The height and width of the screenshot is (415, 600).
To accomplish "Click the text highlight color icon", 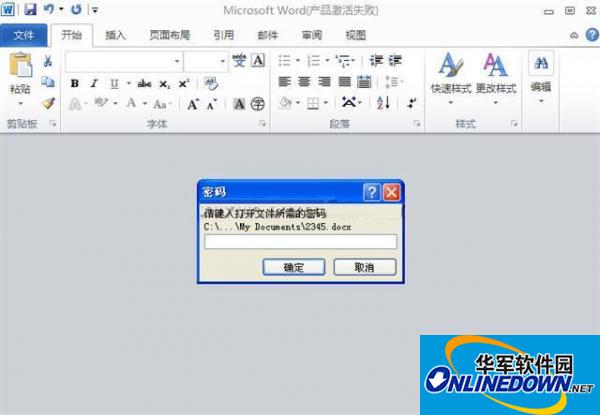I will (x=101, y=103).
